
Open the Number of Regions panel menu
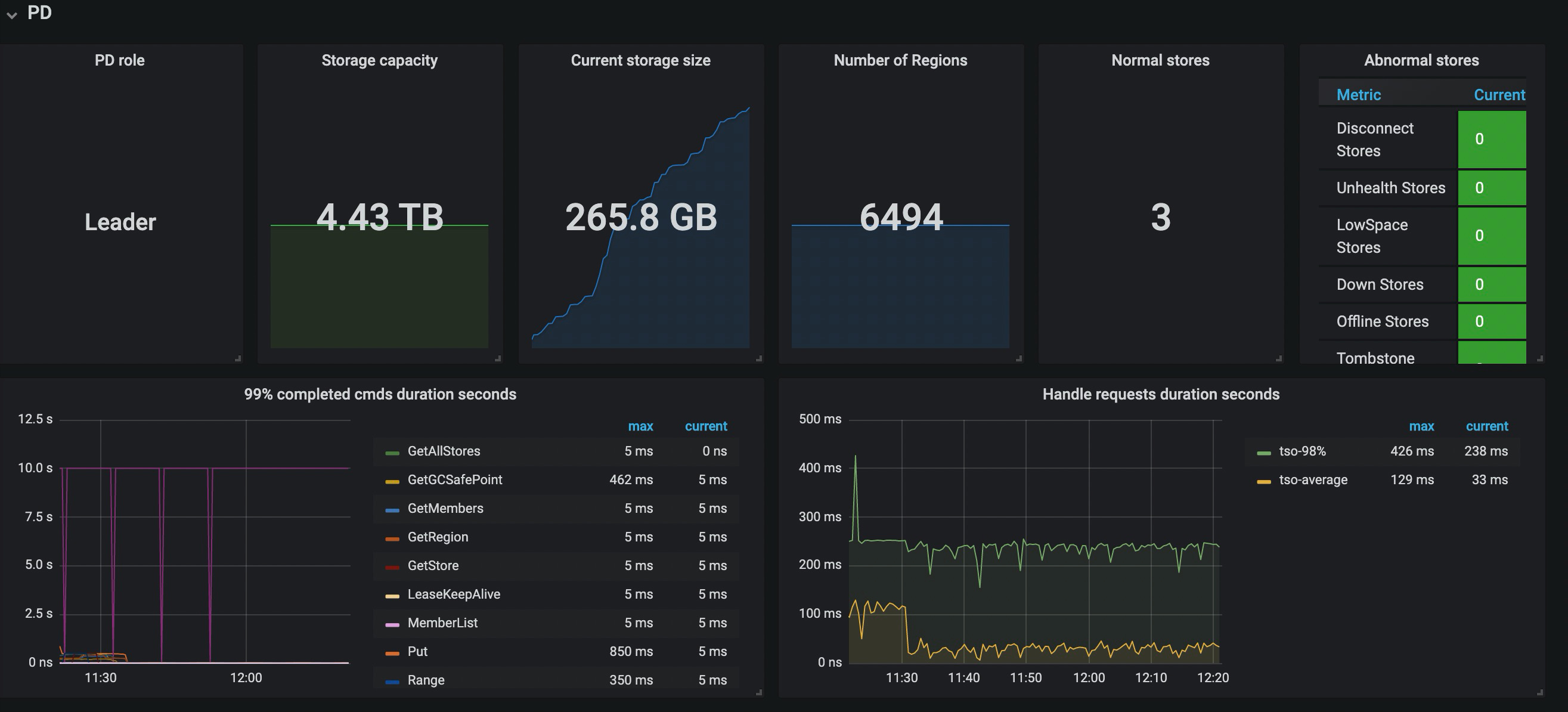click(x=900, y=60)
